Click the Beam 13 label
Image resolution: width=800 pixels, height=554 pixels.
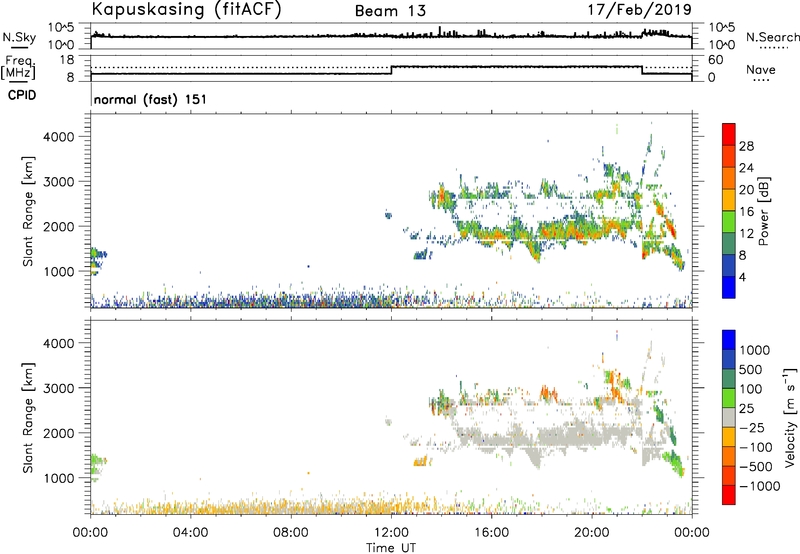(x=390, y=11)
